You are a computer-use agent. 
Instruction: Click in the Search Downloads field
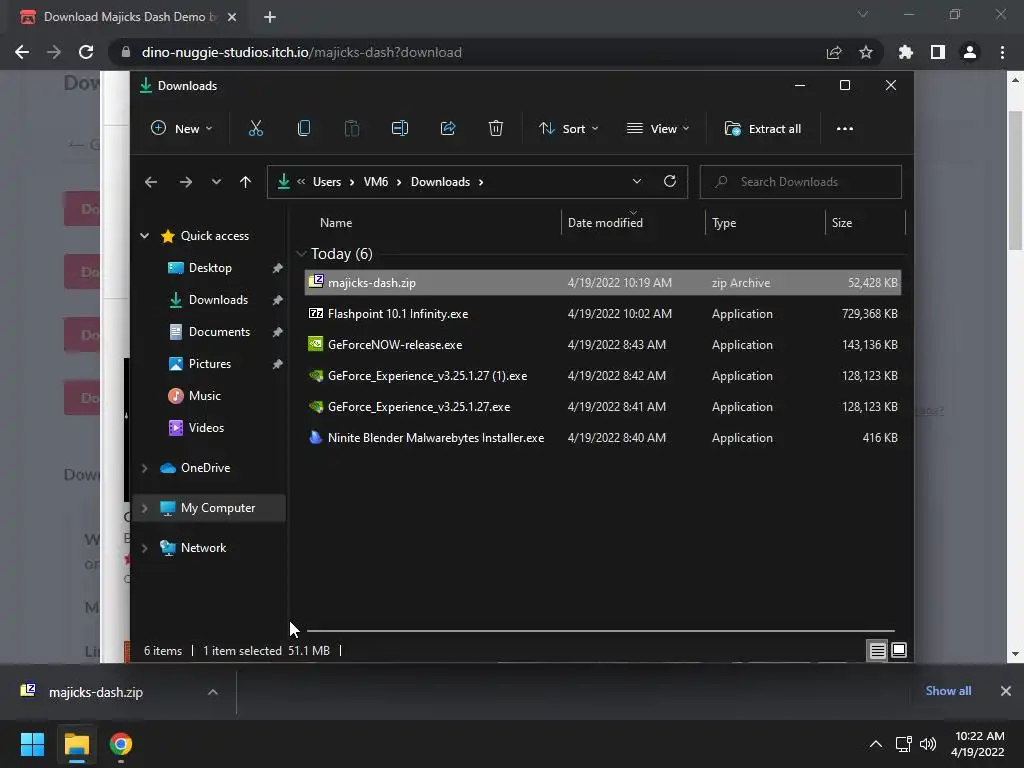[801, 182]
